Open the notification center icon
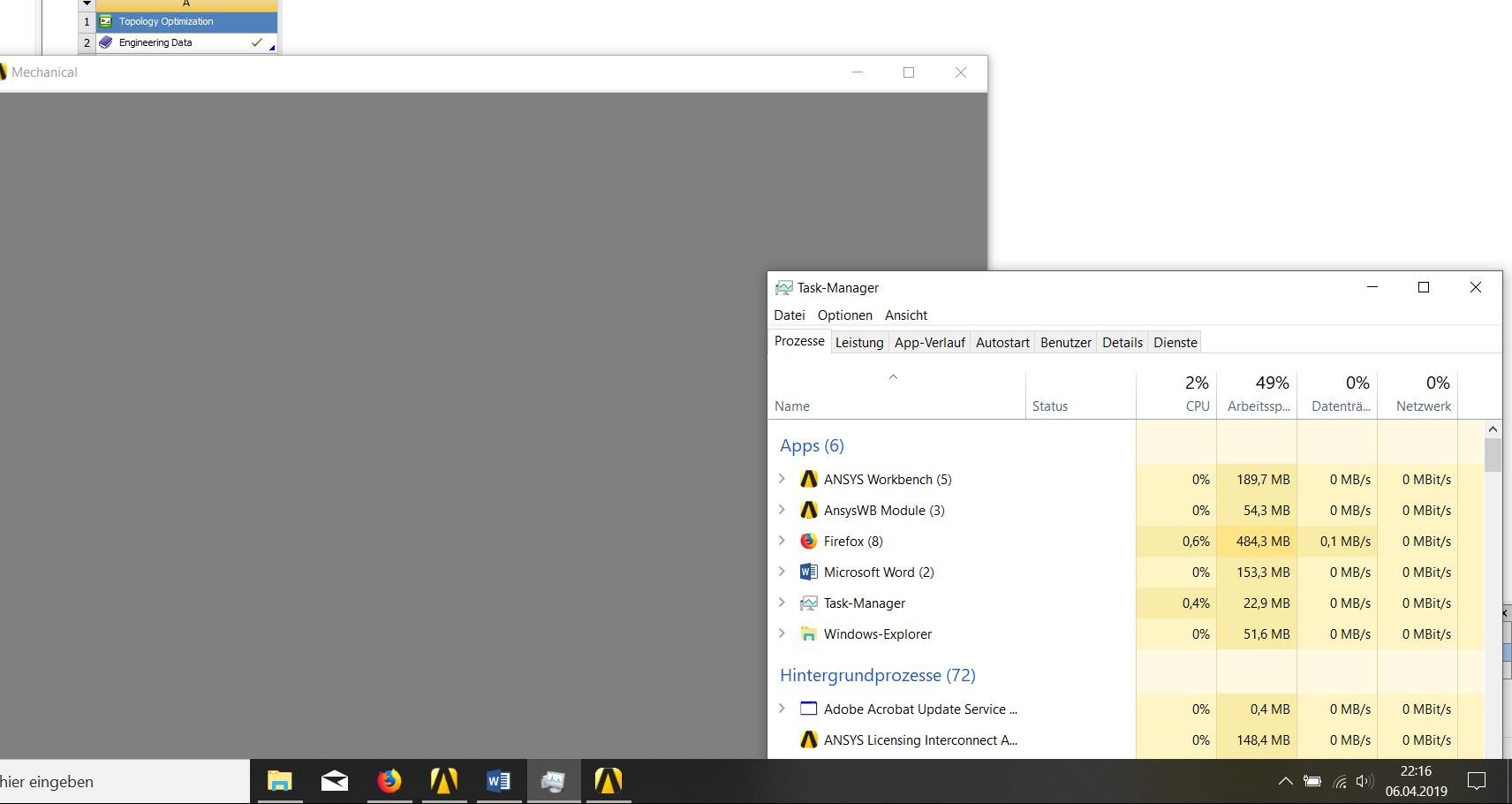This screenshot has height=804, width=1512. pyautogui.click(x=1477, y=781)
